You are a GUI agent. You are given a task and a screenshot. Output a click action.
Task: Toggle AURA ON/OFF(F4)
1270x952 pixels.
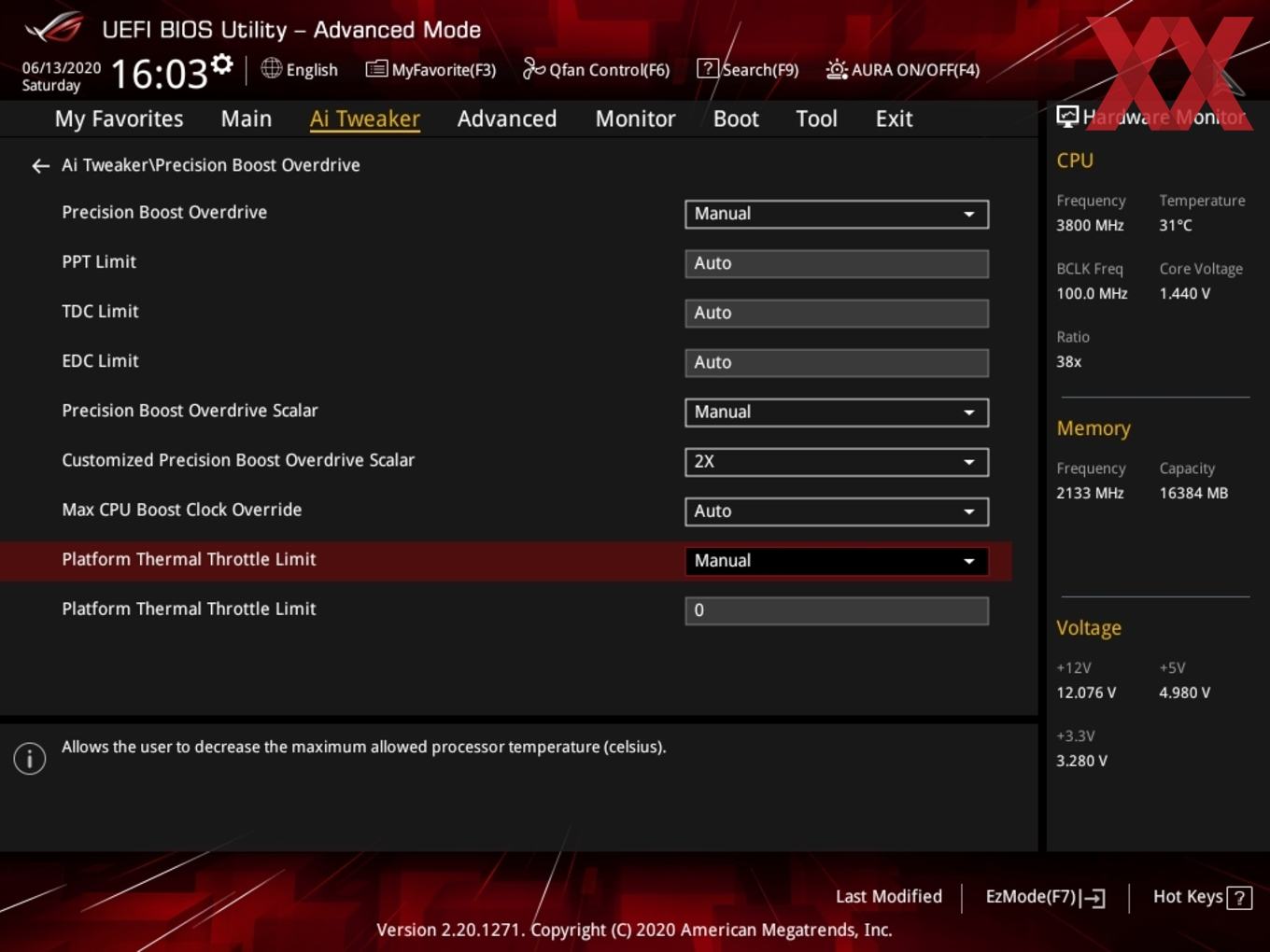(903, 69)
